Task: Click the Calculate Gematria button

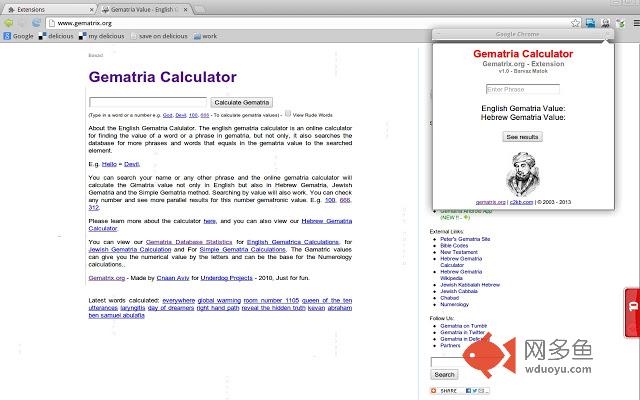Action: (x=242, y=102)
